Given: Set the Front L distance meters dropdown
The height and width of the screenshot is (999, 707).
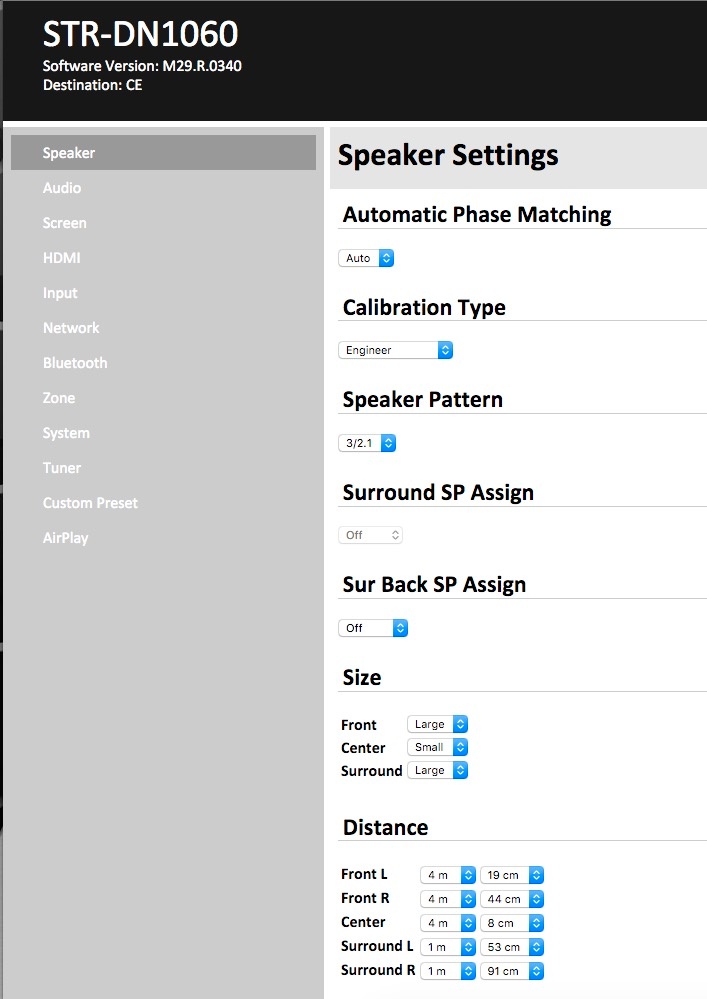Looking at the screenshot, I should click(x=447, y=875).
